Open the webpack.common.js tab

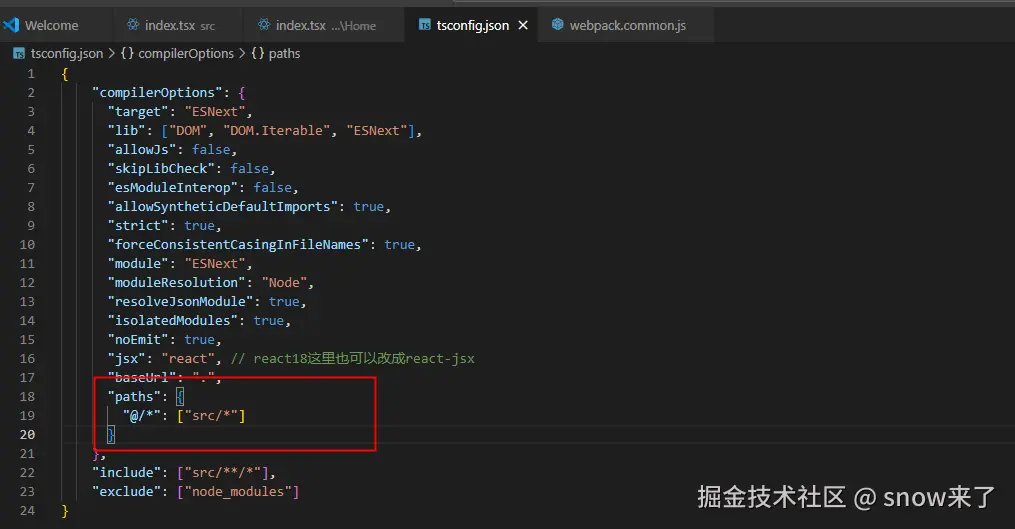click(625, 25)
